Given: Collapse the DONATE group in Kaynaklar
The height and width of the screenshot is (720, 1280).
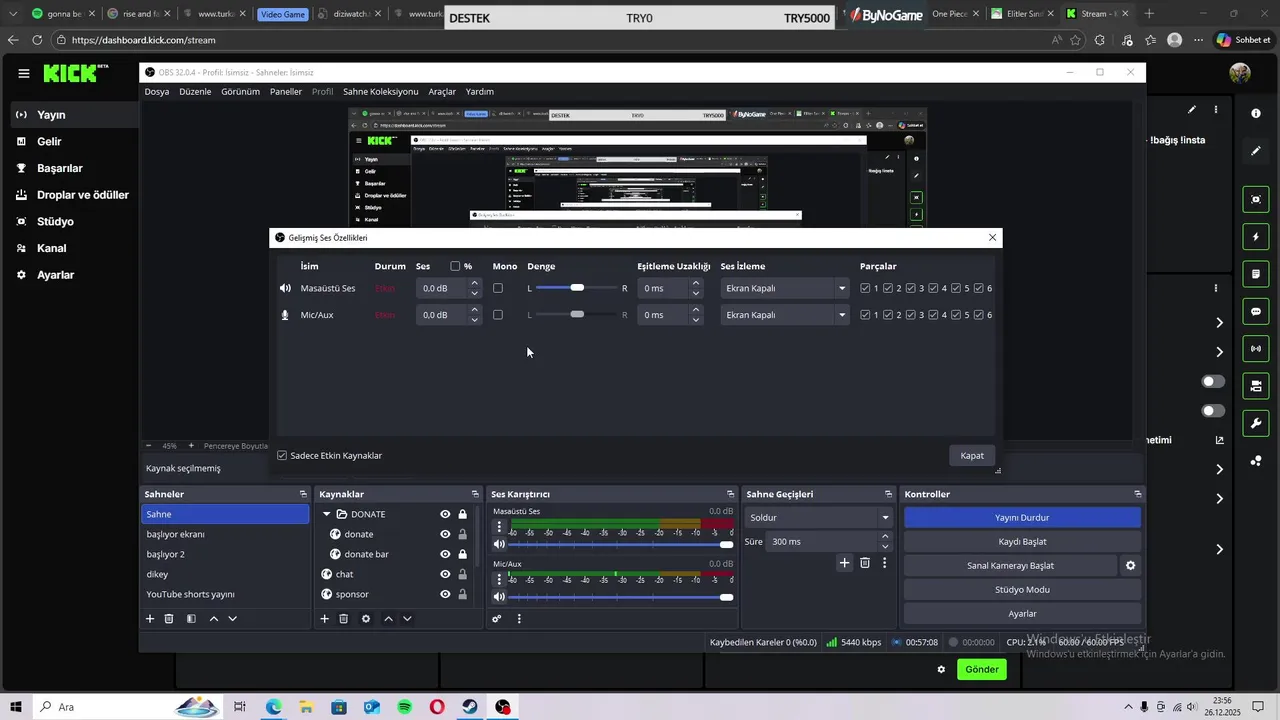Looking at the screenshot, I should pyautogui.click(x=326, y=514).
